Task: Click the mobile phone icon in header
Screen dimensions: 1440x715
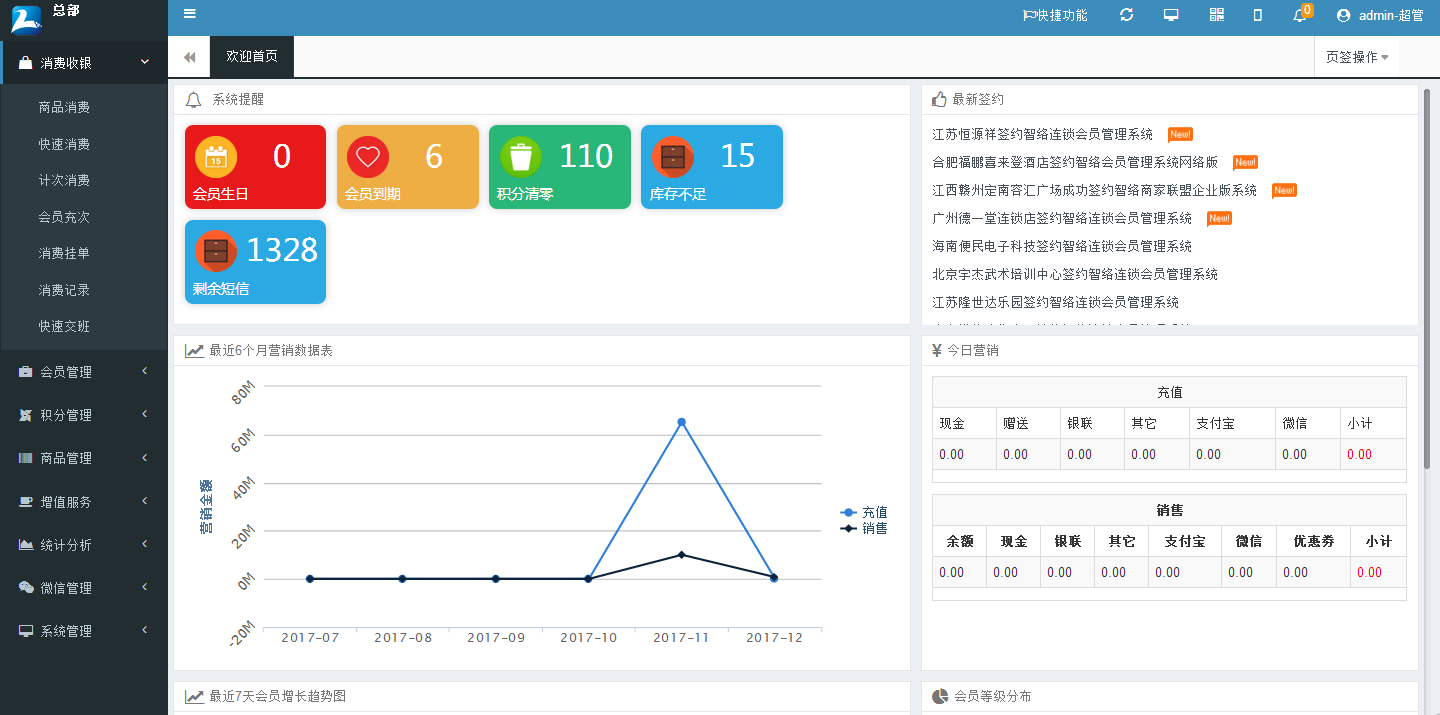Action: tap(1258, 15)
